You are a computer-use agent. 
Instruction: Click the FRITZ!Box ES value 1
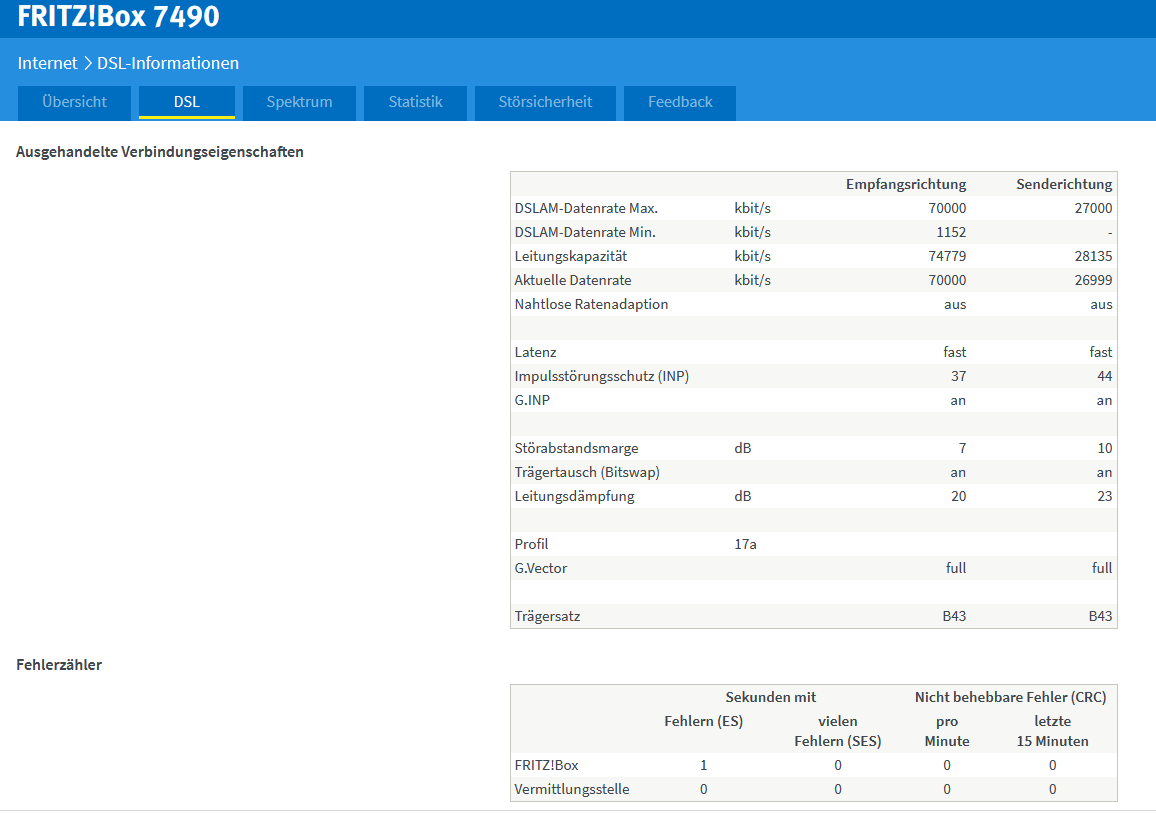coord(703,765)
